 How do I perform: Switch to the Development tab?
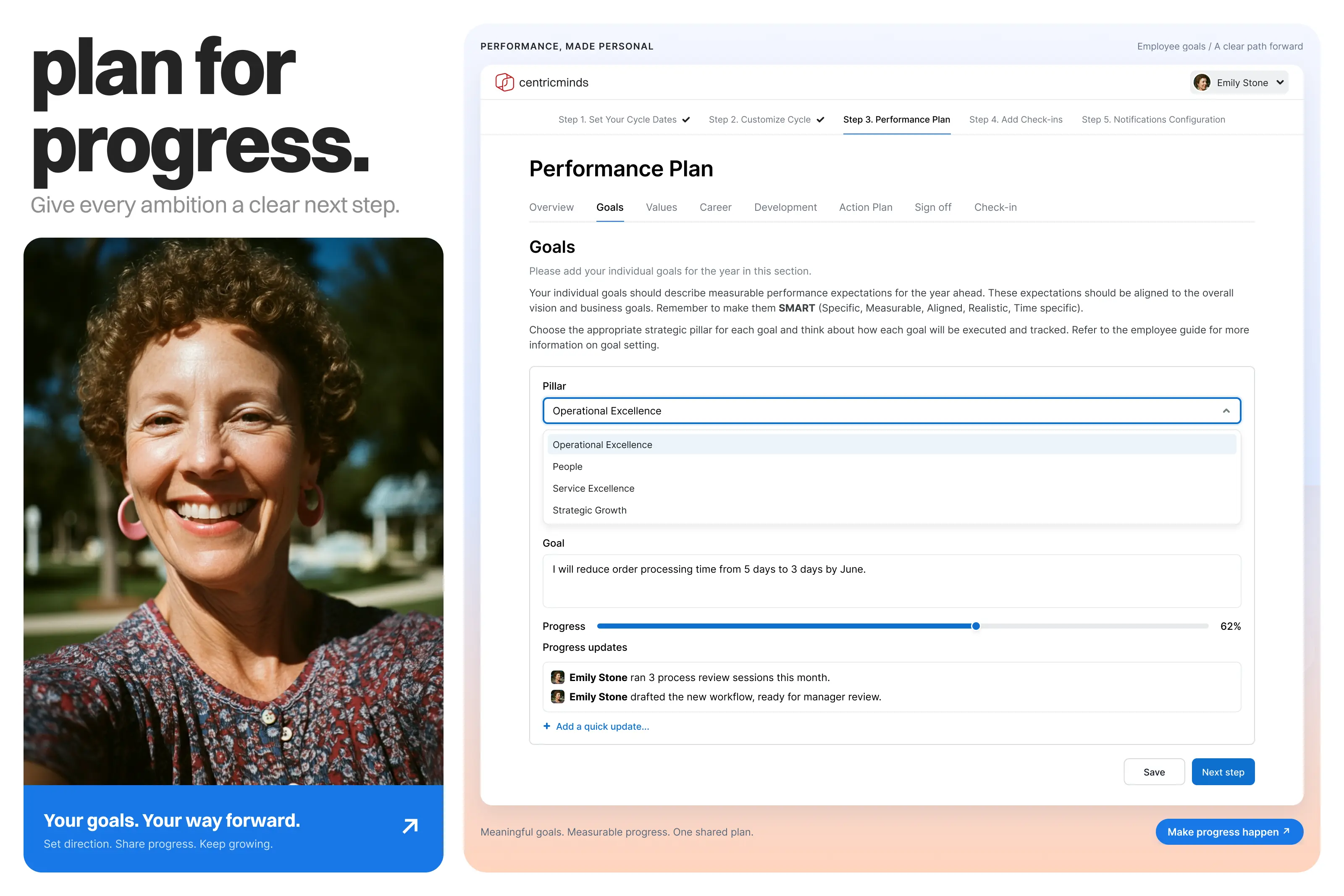pyautogui.click(x=785, y=207)
